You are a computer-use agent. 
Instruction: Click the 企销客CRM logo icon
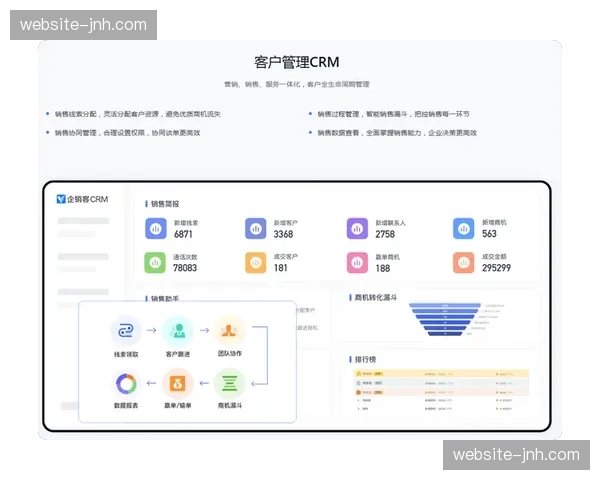tap(61, 199)
